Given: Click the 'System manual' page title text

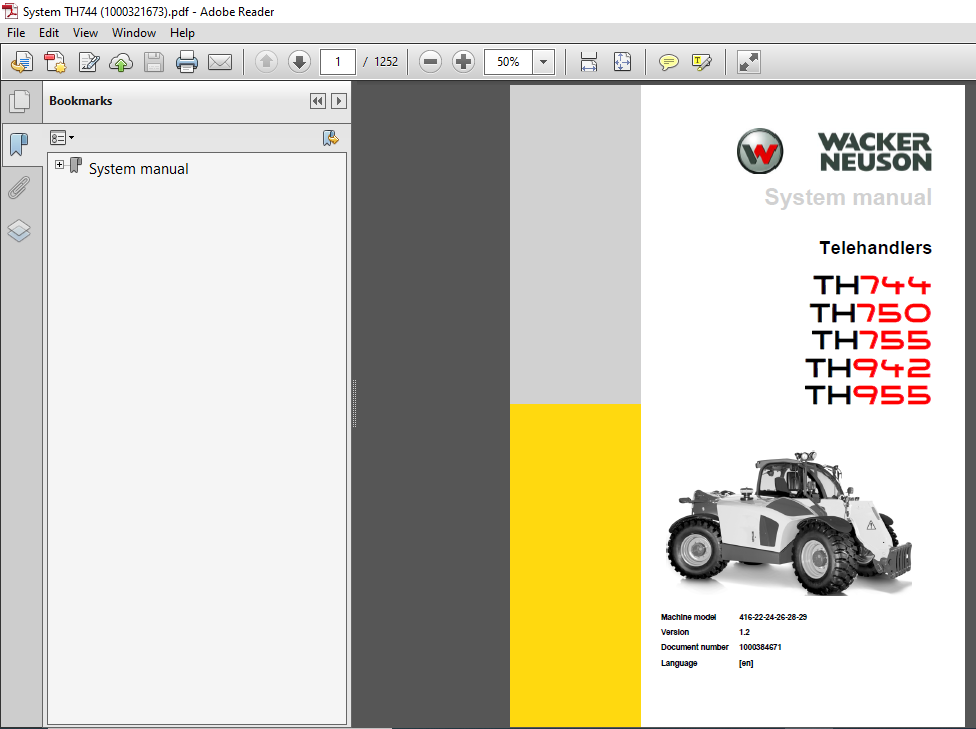Looking at the screenshot, I should tap(848, 197).
